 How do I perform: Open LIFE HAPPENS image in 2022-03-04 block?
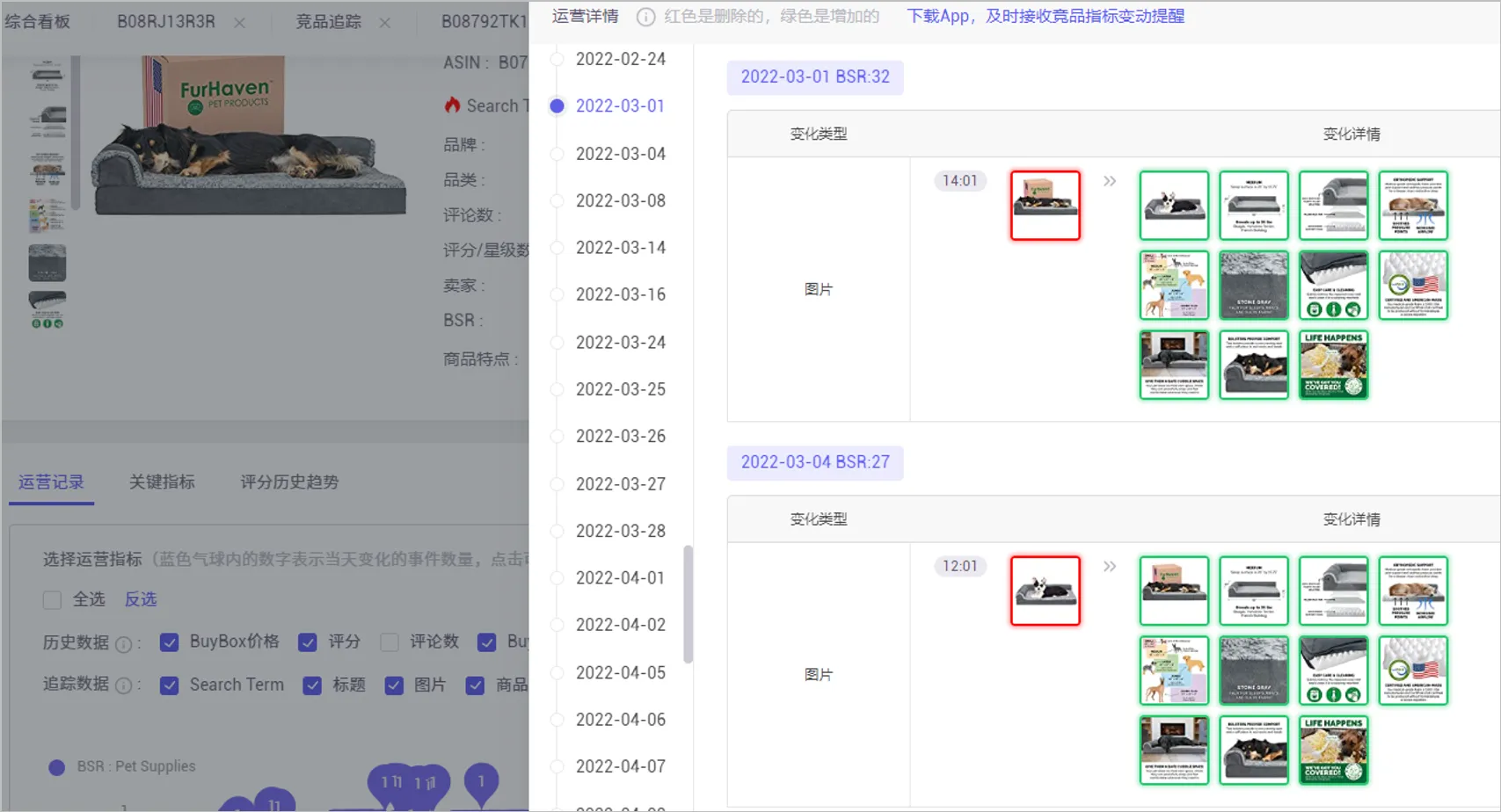coord(1334,750)
